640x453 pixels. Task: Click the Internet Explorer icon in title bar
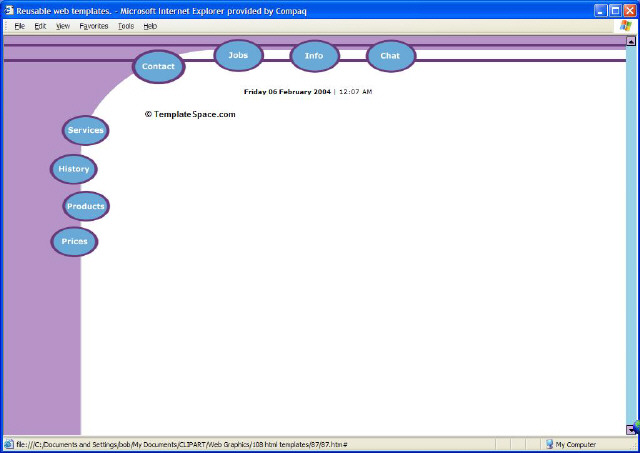[x=8, y=10]
